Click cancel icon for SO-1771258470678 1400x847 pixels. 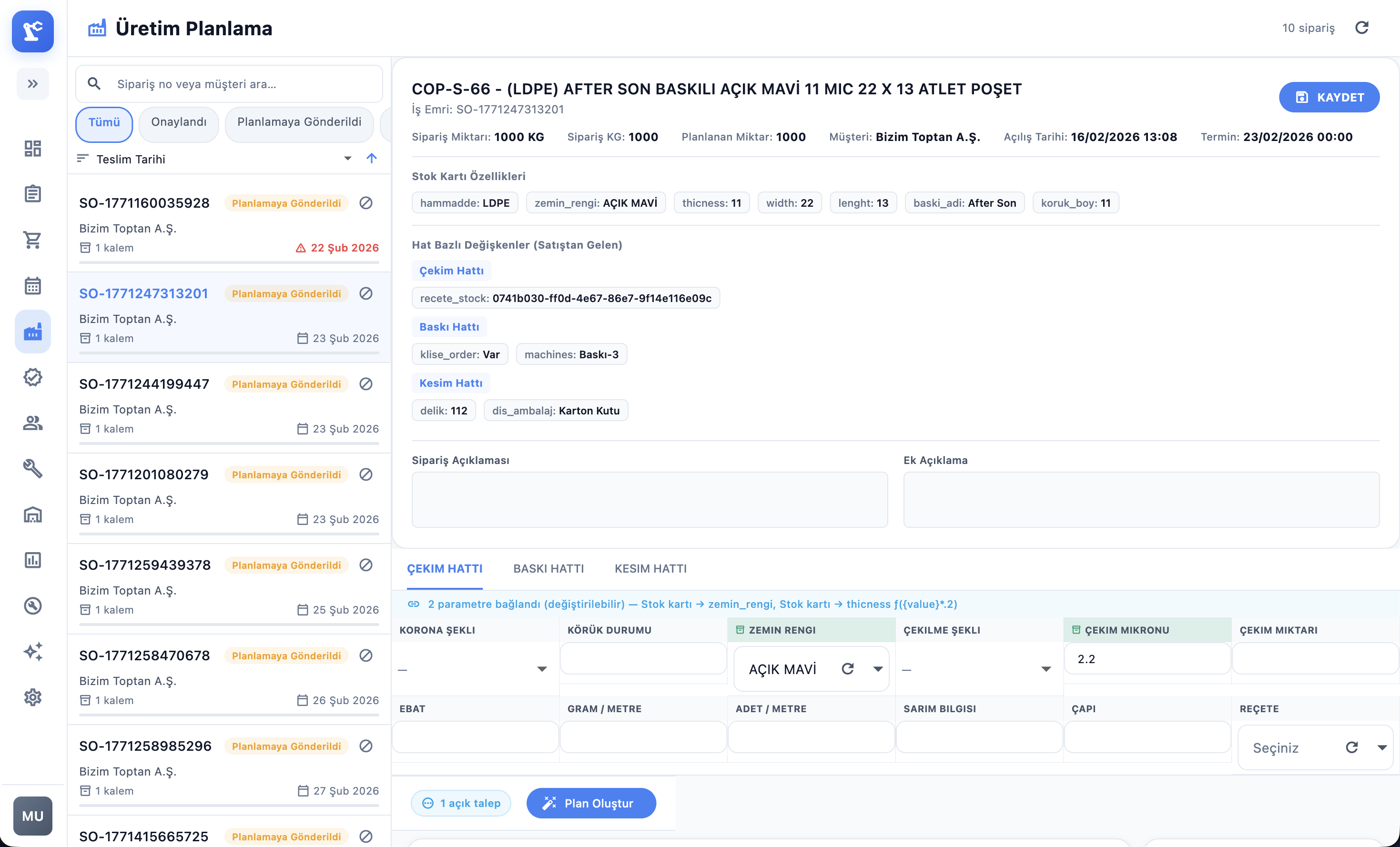(366, 655)
